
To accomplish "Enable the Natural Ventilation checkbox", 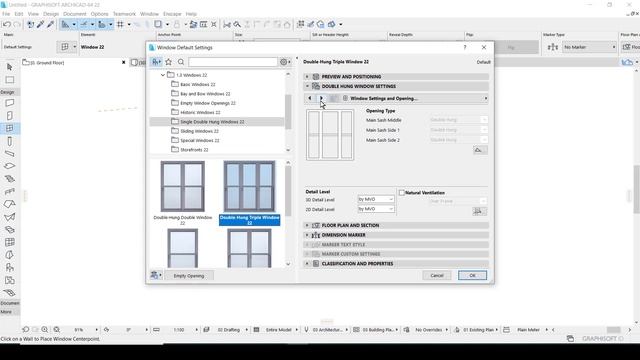I will [x=402, y=193].
